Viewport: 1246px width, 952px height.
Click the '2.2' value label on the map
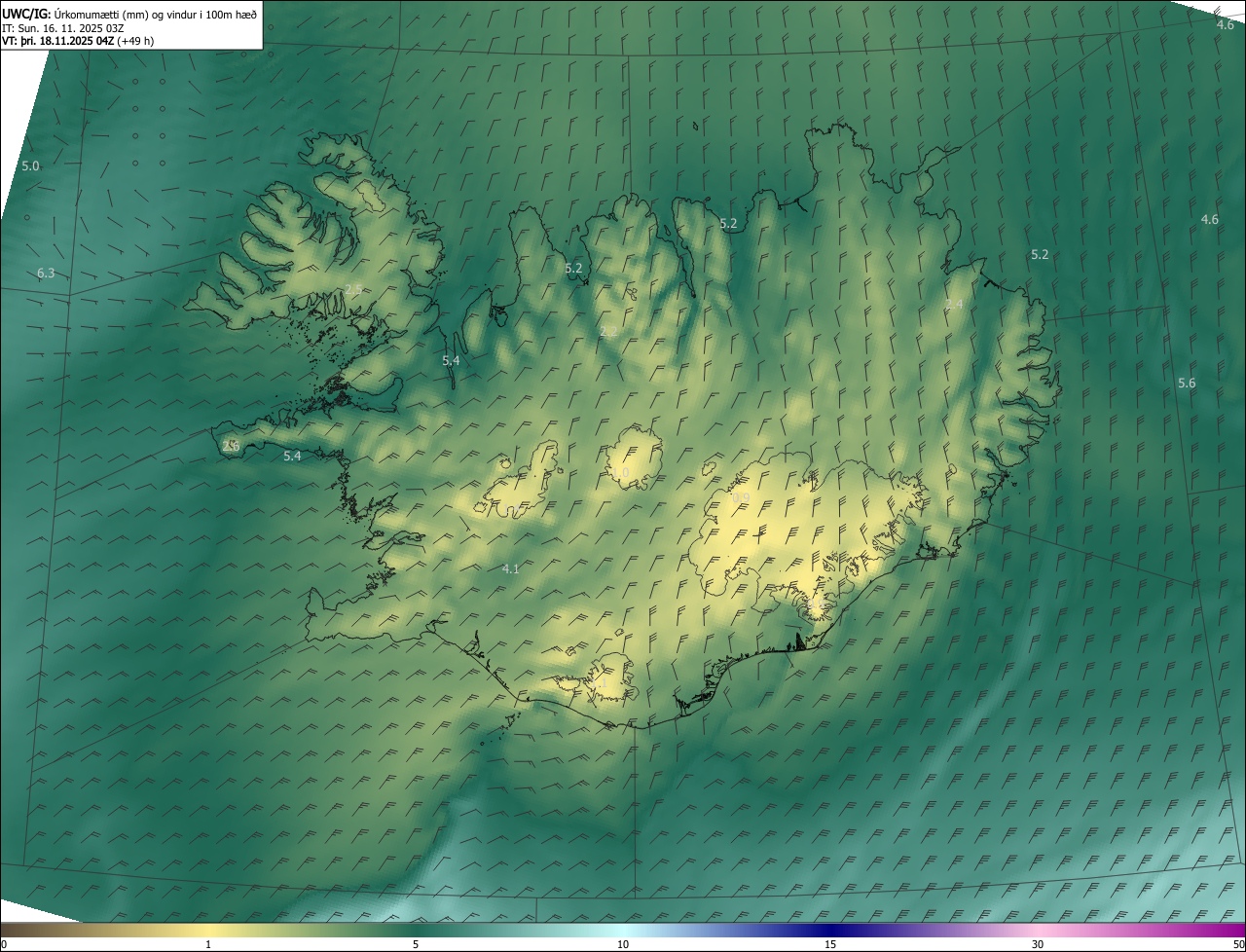pyautogui.click(x=608, y=332)
